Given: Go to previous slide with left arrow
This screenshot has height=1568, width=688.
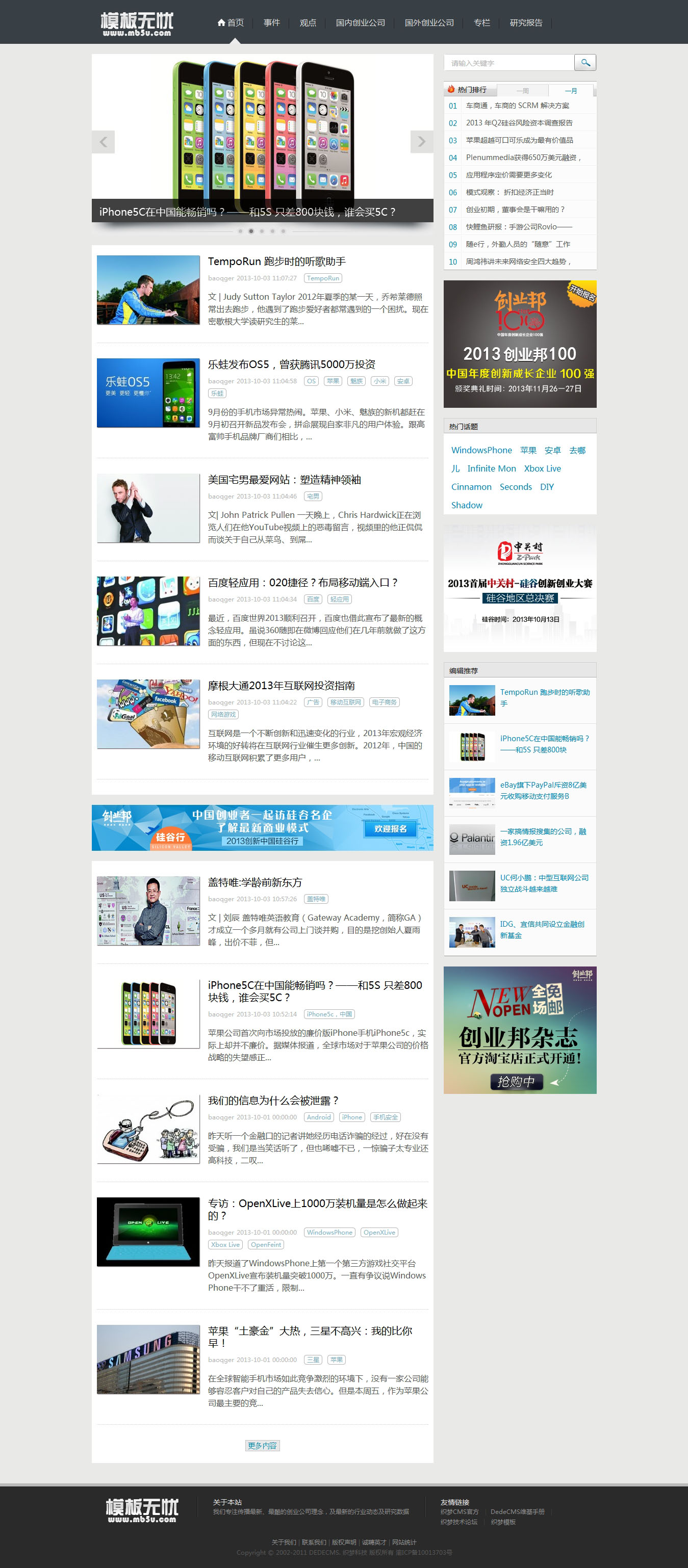Looking at the screenshot, I should 103,142.
